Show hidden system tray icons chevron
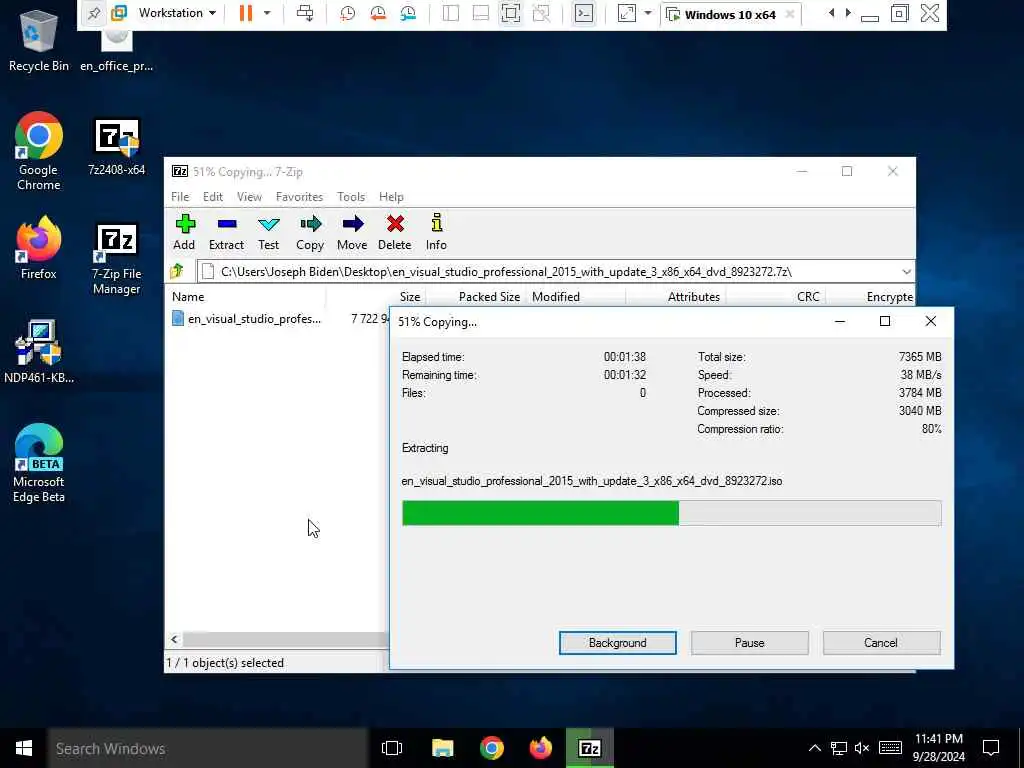The height and width of the screenshot is (768, 1024). [x=814, y=748]
